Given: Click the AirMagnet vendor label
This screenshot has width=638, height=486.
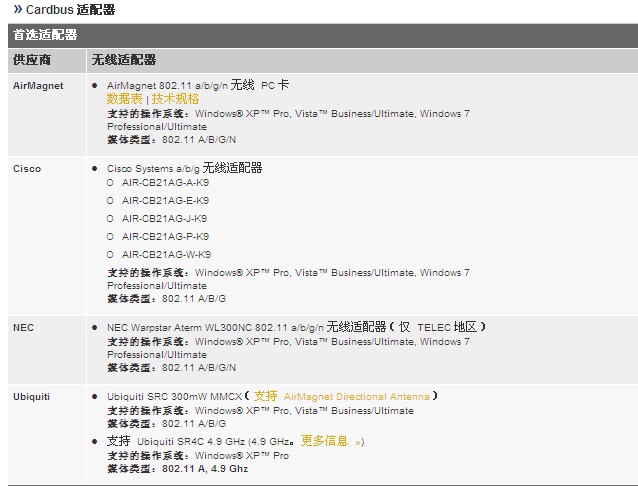Looking at the screenshot, I should coord(38,86).
